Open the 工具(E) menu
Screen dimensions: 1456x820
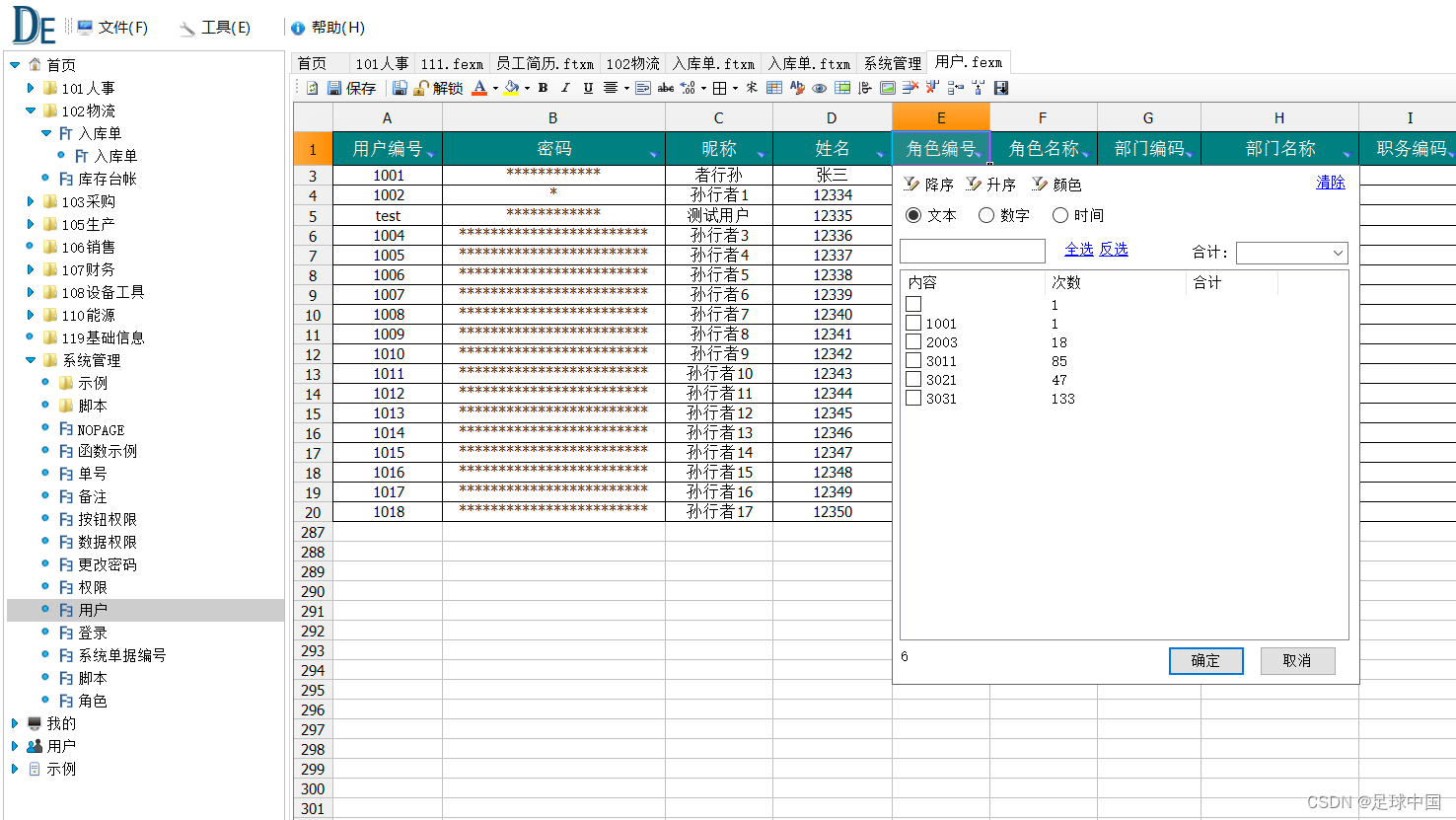pyautogui.click(x=215, y=28)
